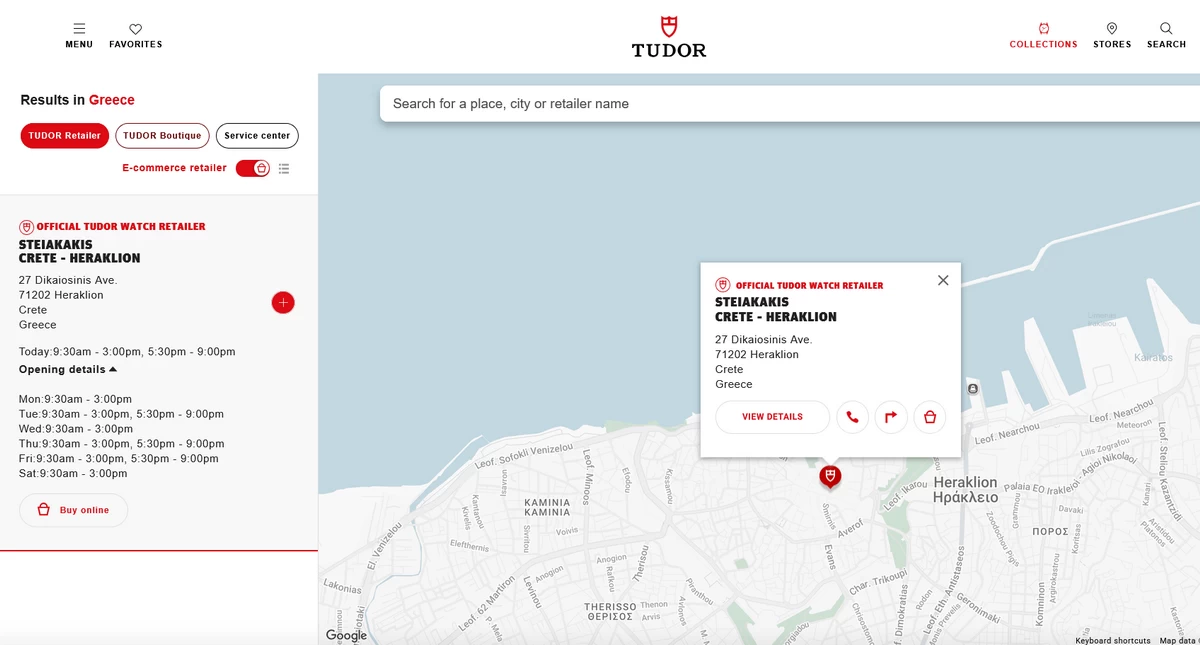Click KAMINIA district label on map
This screenshot has width=1200, height=645.
tap(547, 507)
